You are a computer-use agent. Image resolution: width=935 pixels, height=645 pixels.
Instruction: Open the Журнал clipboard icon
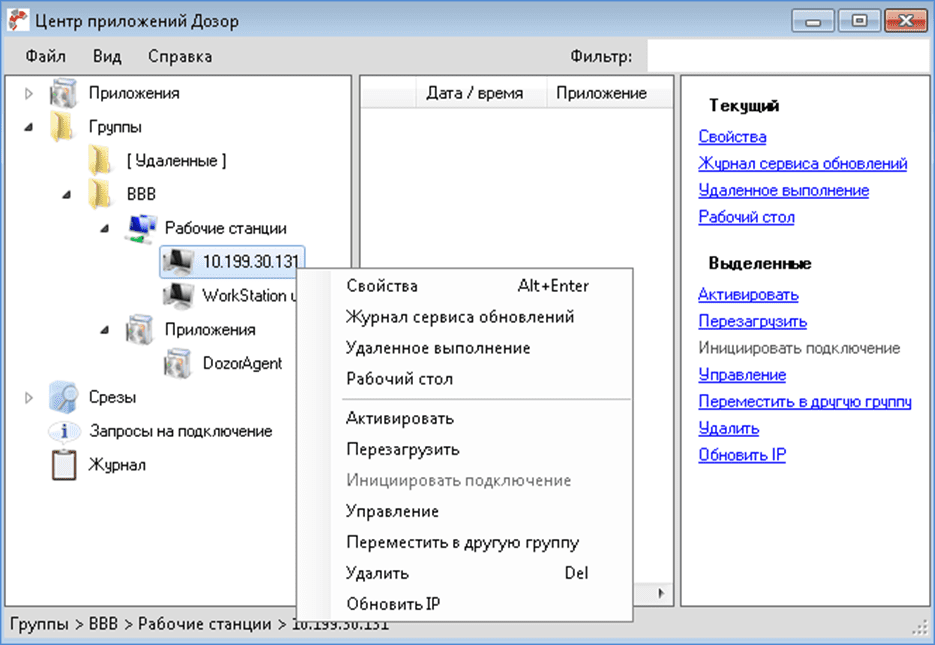pyautogui.click(x=63, y=465)
